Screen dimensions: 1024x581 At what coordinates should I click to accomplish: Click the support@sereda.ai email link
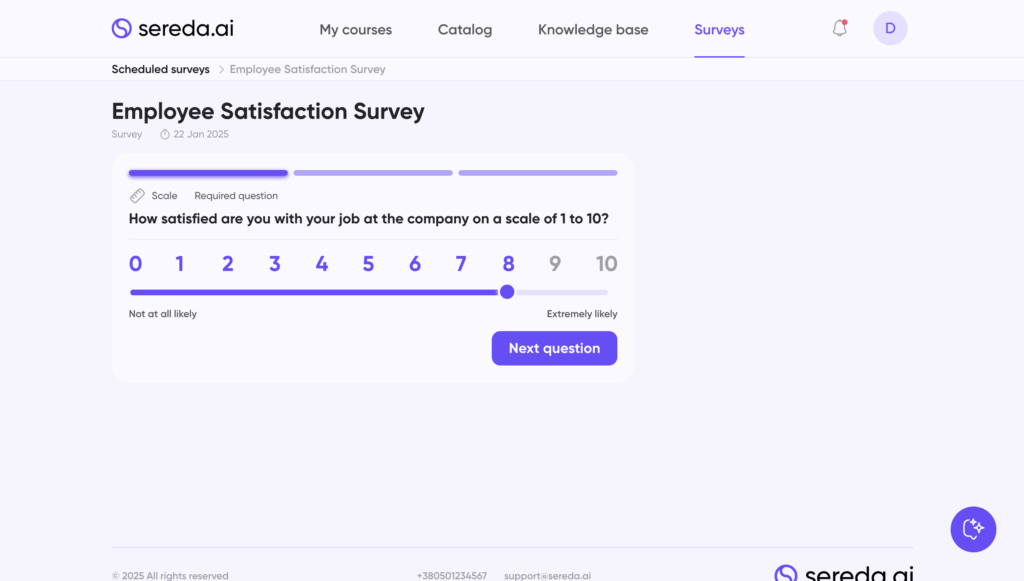(547, 576)
